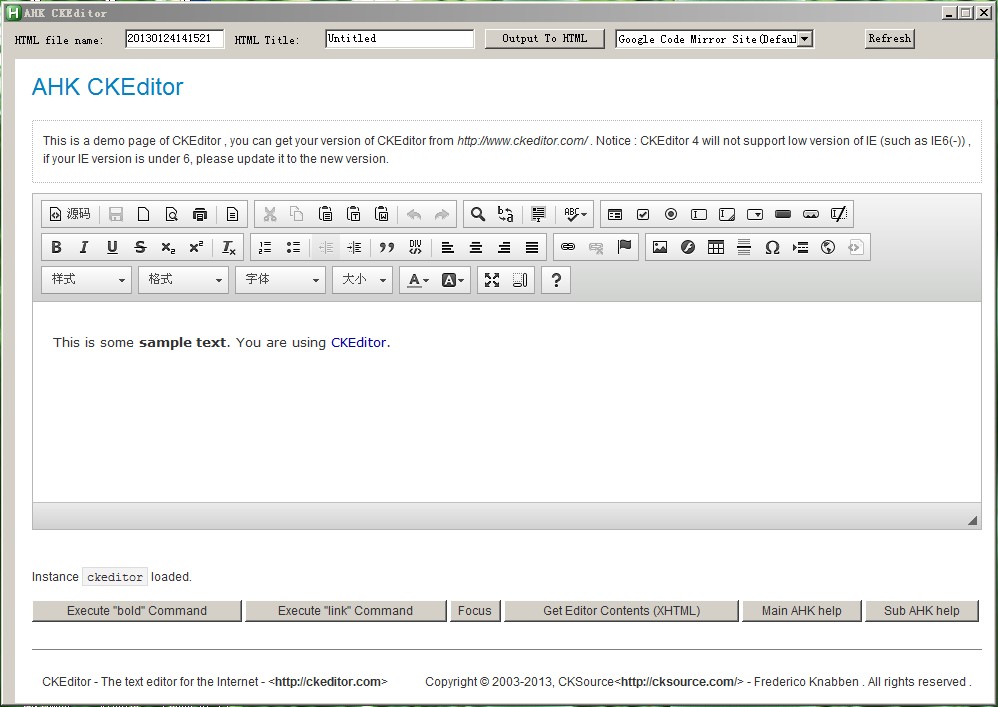Image resolution: width=998 pixels, height=707 pixels.
Task: Insert a Flash object
Action: pos(688,248)
